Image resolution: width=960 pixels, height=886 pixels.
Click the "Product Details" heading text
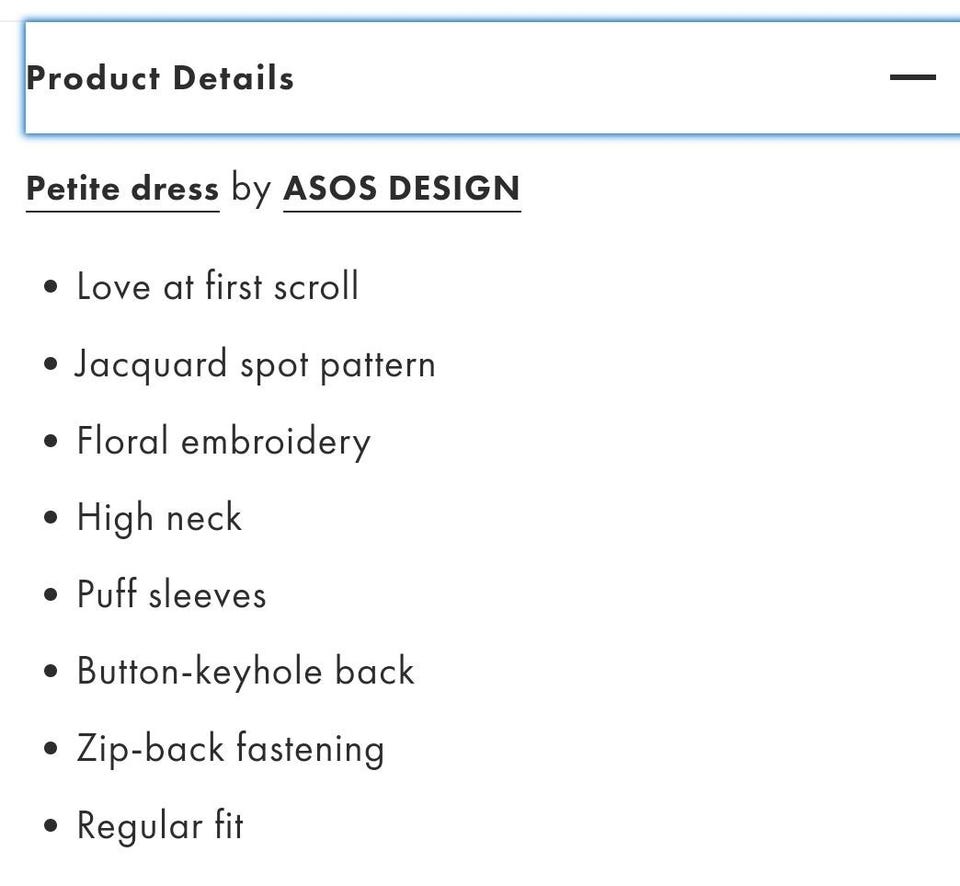(160, 78)
